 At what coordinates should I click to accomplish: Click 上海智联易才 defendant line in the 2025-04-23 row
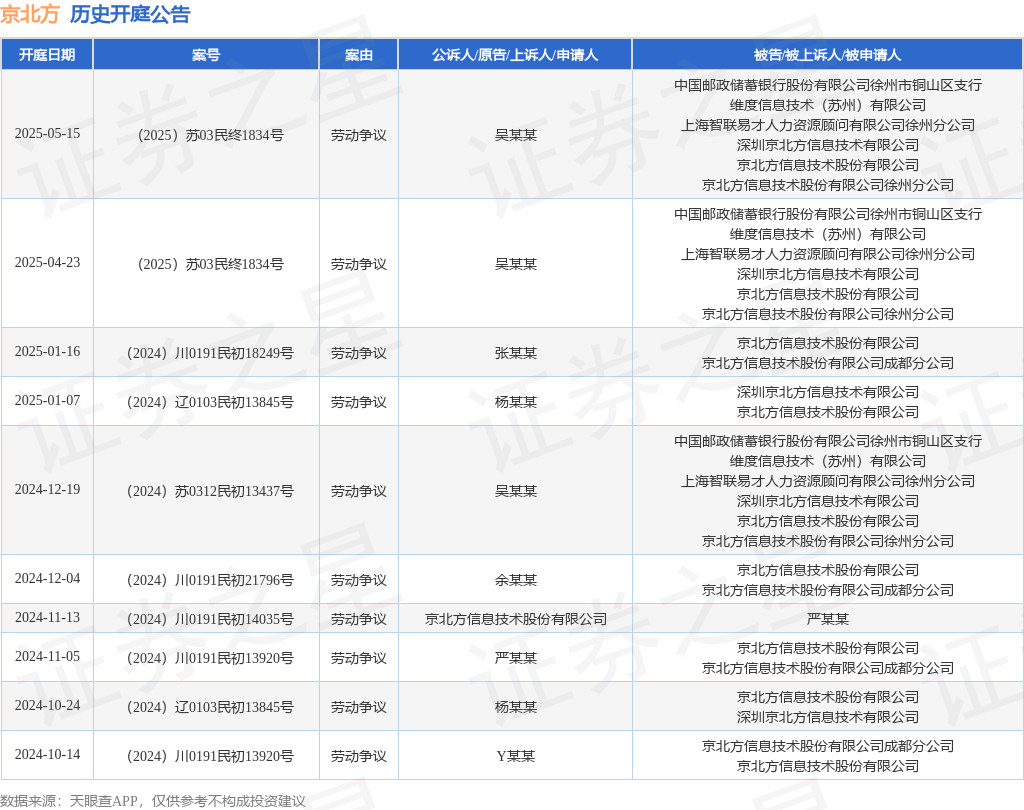827,254
